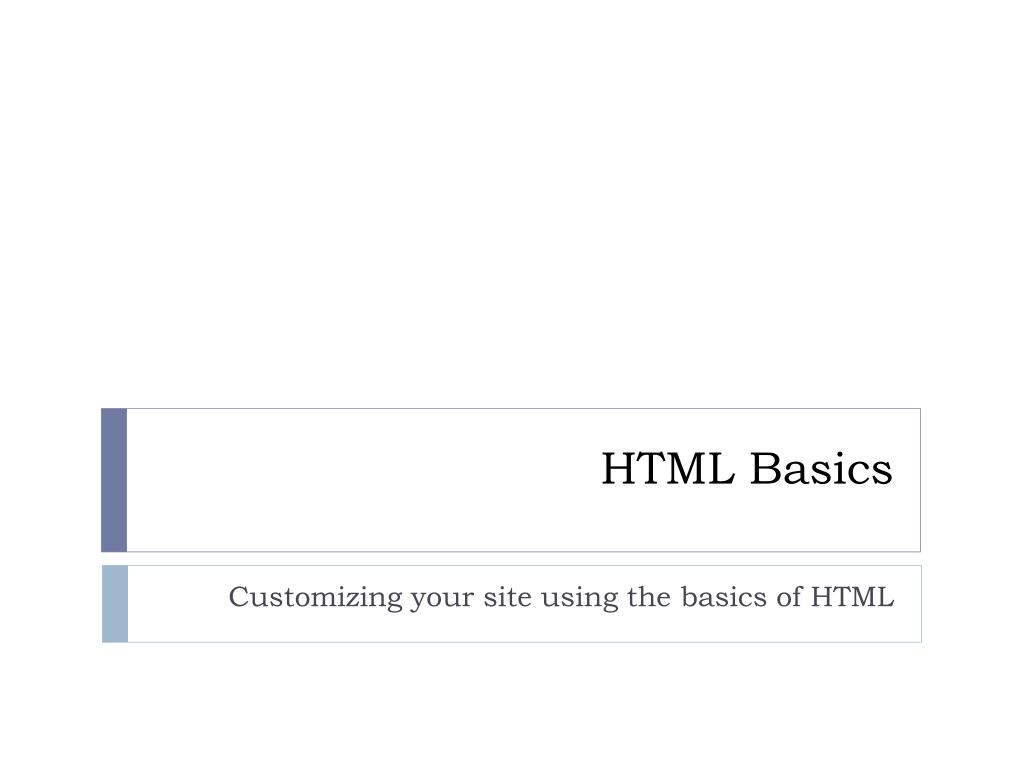The image size is (1024, 768).
Task: Click the gap between title and subtitle boxes
Action: pyautogui.click(x=512, y=558)
